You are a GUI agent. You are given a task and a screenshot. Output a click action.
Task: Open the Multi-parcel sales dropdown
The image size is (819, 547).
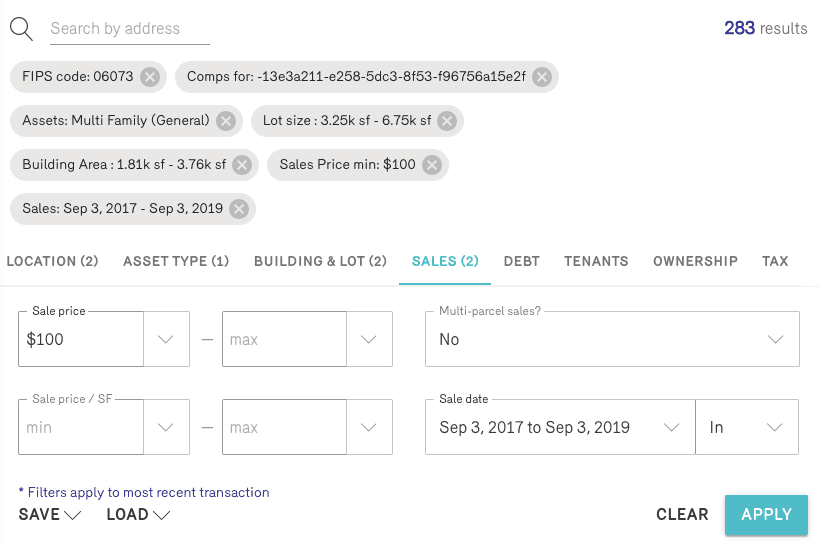612,339
